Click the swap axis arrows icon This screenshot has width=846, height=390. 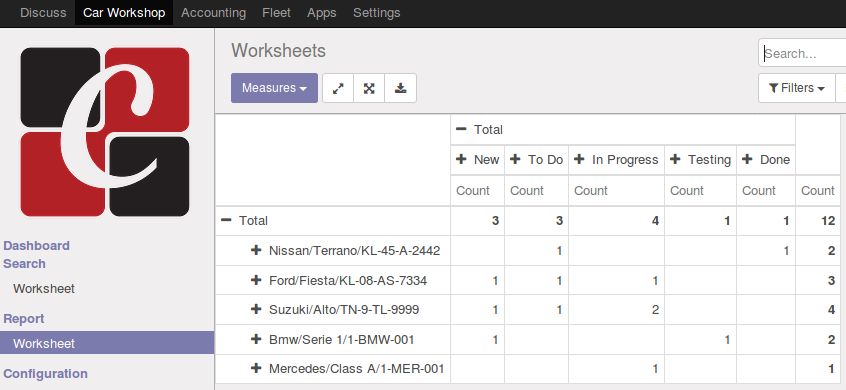click(x=338, y=88)
